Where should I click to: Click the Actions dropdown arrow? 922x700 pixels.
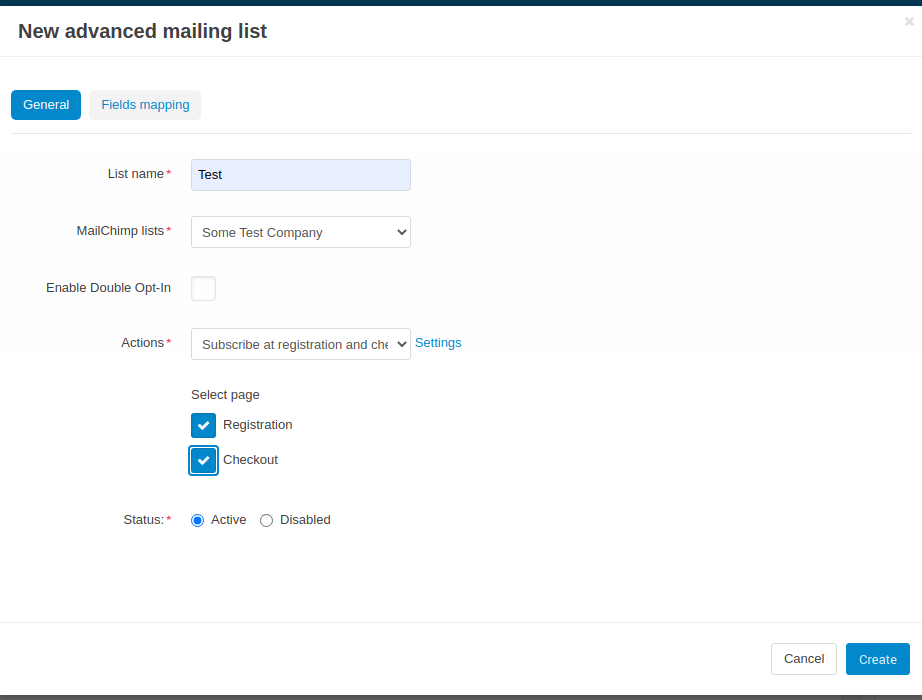402,344
